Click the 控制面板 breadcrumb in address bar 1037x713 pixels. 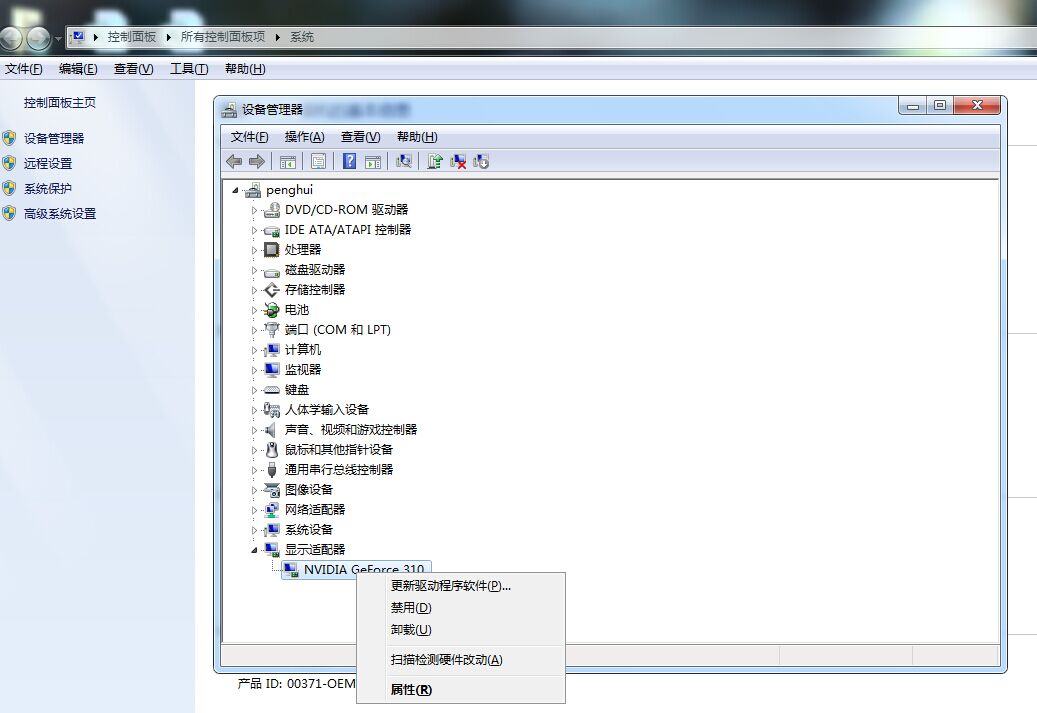(132, 37)
